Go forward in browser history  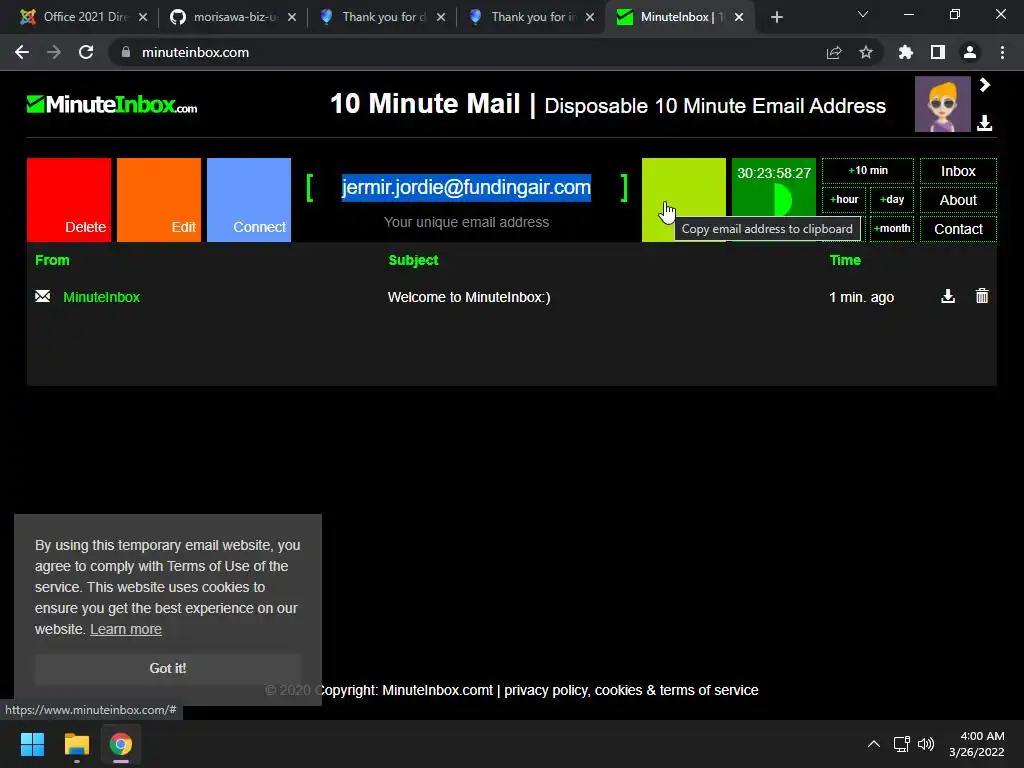pyautogui.click(x=54, y=52)
